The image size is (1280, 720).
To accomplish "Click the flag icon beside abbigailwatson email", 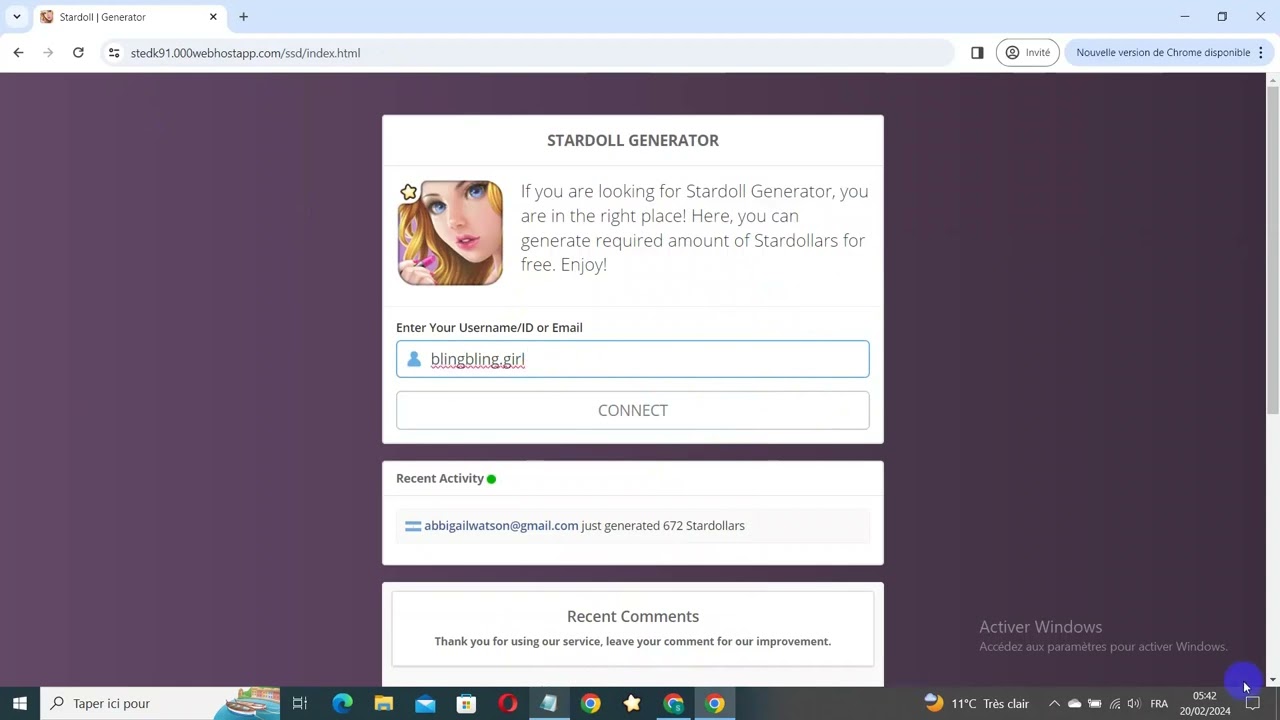I will 413,526.
